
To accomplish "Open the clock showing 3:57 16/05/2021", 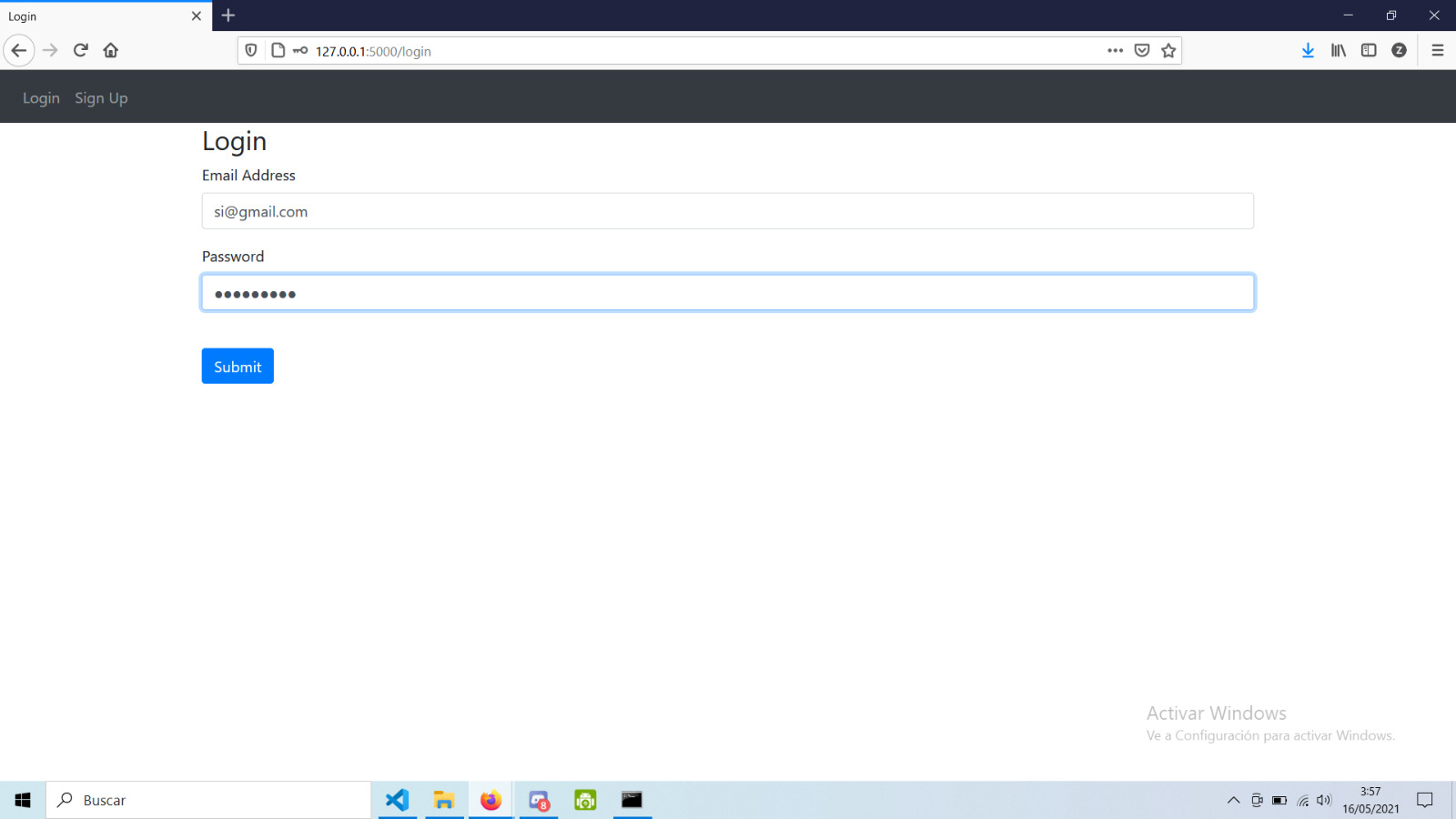I will 1370,800.
